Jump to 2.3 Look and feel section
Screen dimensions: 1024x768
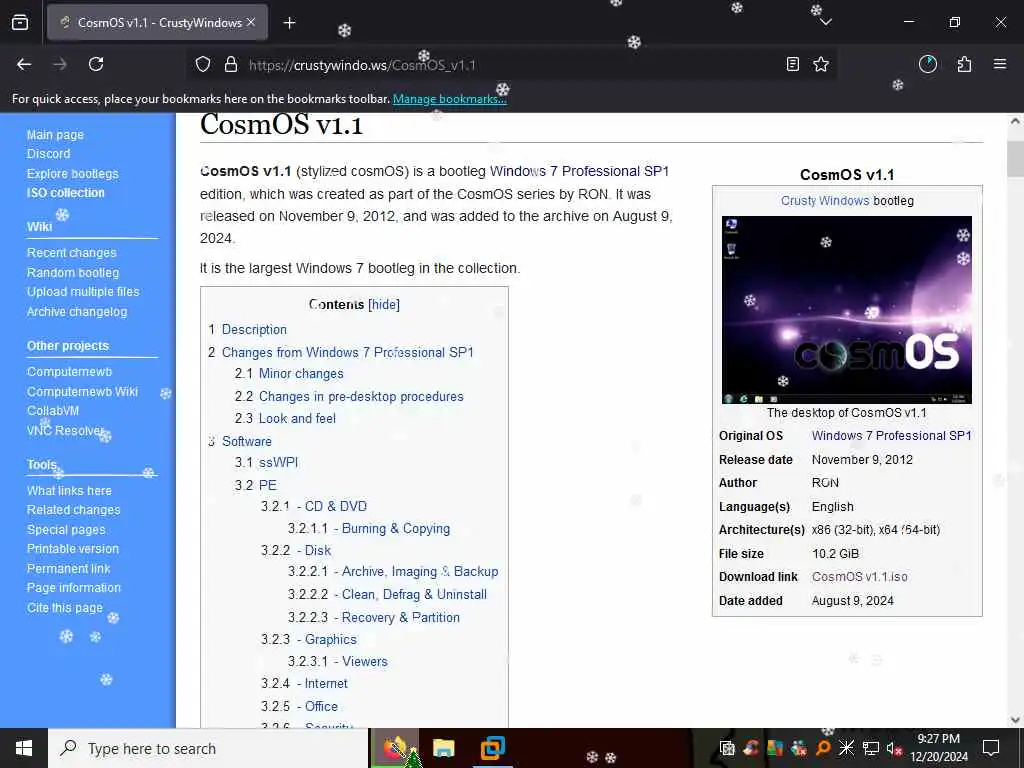click(x=297, y=419)
